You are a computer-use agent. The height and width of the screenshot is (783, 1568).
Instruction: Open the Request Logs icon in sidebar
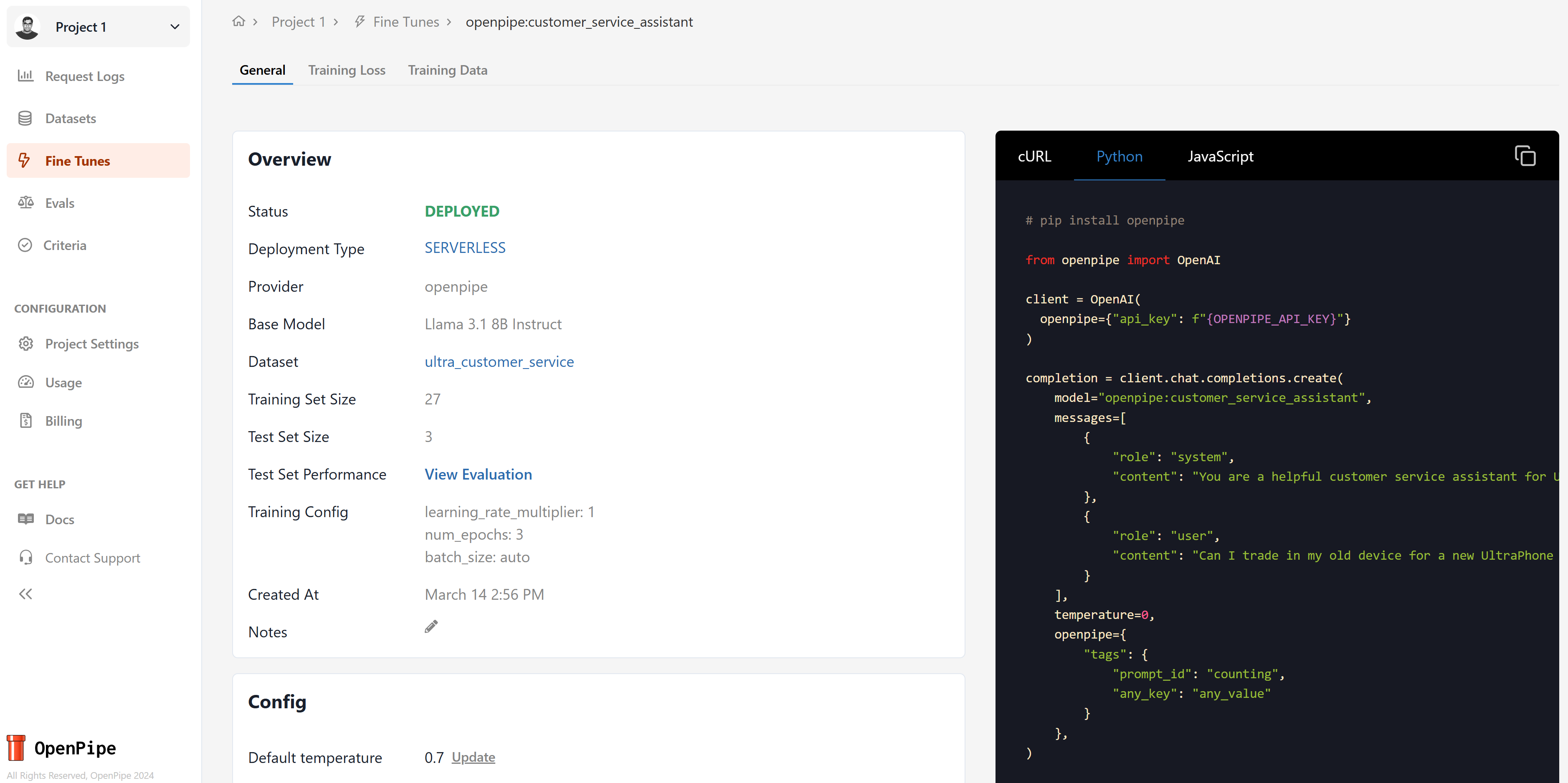[25, 76]
